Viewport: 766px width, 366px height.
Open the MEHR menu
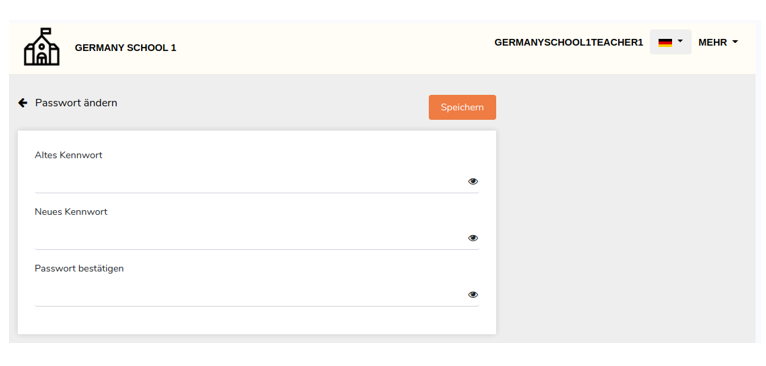click(718, 43)
